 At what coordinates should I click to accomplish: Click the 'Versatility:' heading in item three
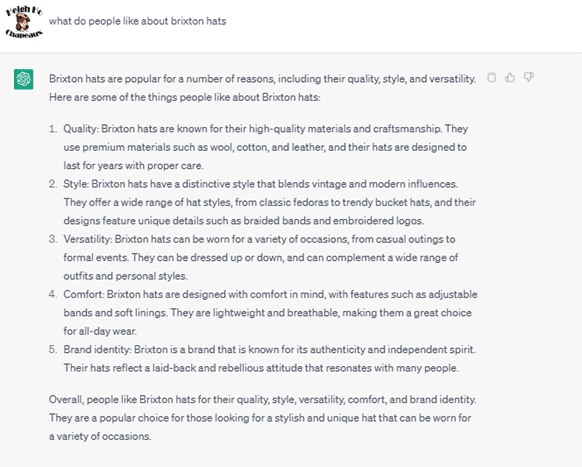[88, 239]
